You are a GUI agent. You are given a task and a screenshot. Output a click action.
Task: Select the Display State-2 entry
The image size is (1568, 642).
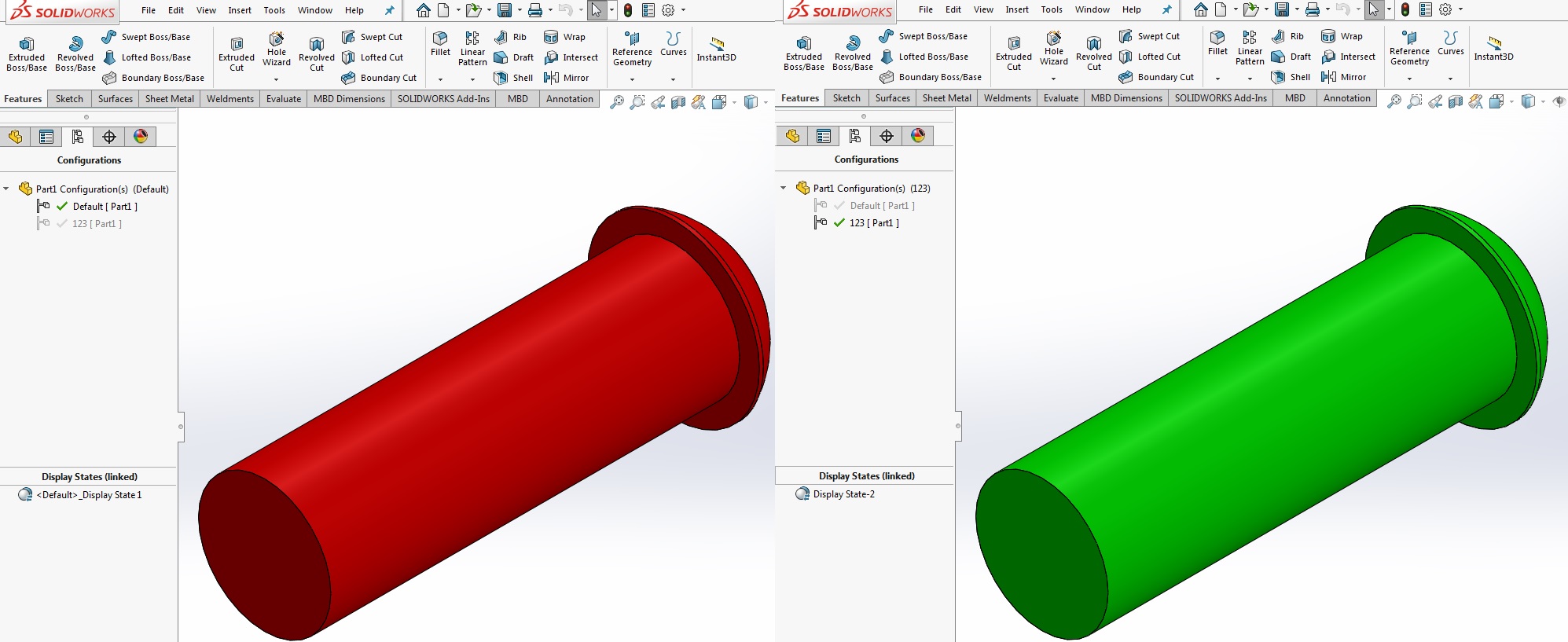[843, 494]
